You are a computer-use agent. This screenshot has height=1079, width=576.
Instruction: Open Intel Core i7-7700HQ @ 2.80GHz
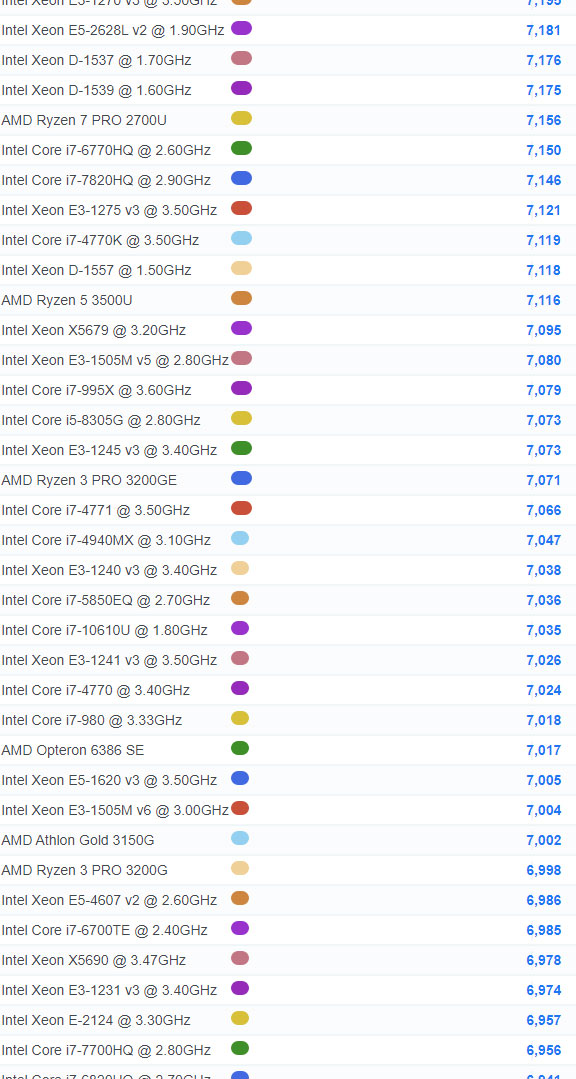106,1051
